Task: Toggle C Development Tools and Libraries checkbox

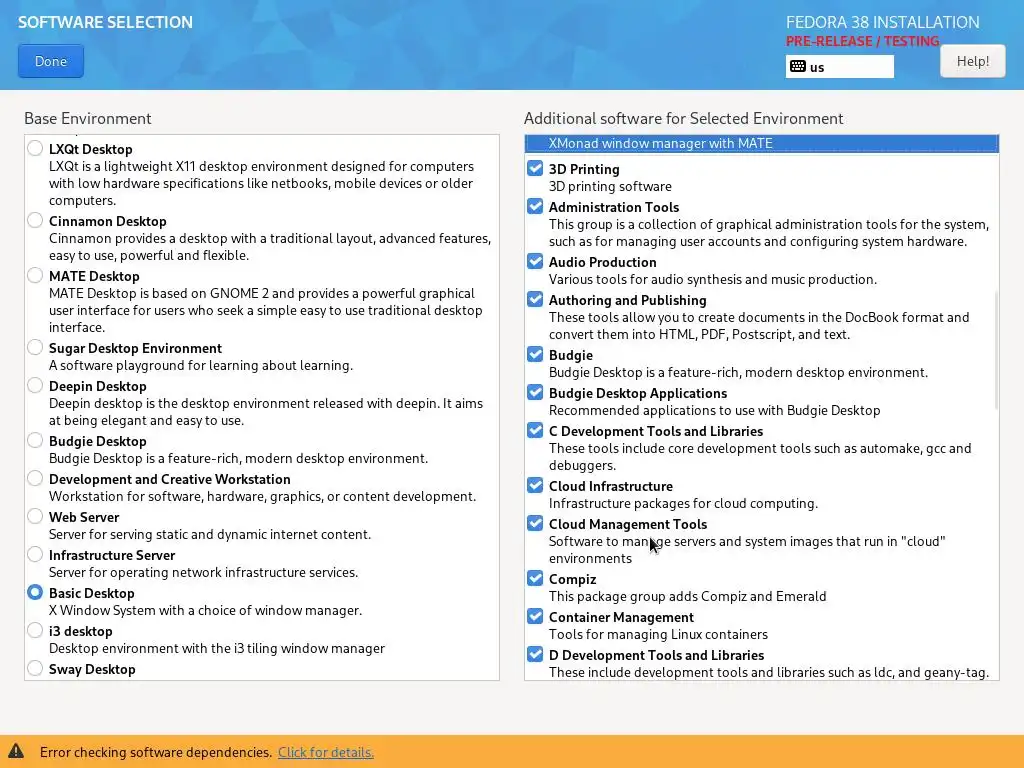Action: (x=535, y=430)
